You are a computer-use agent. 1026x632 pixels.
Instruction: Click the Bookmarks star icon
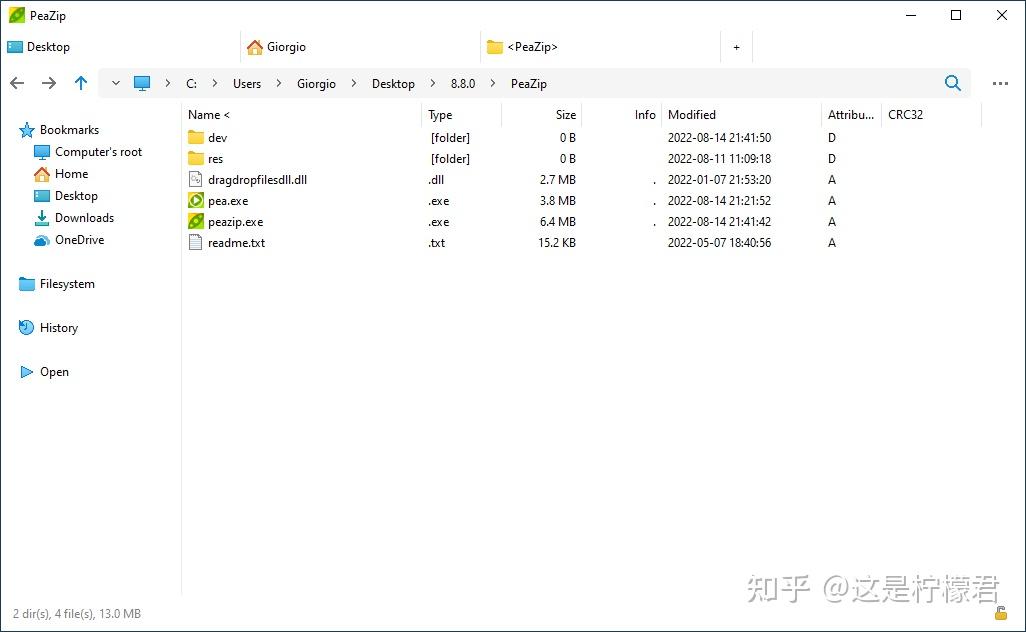pos(27,130)
